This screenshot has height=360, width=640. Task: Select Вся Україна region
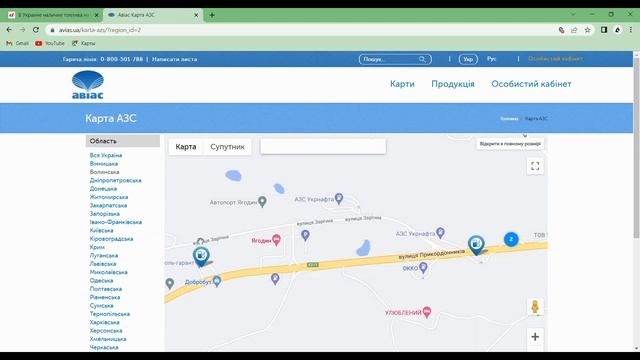click(106, 155)
